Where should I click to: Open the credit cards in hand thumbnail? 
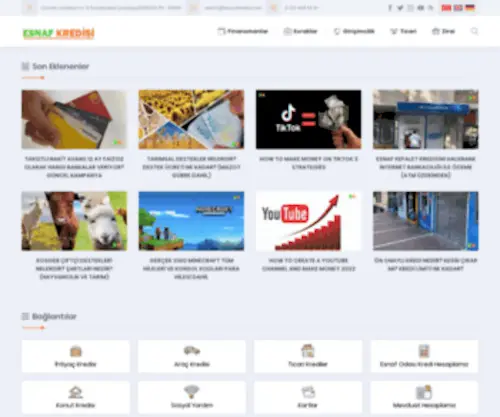[x=74, y=119]
